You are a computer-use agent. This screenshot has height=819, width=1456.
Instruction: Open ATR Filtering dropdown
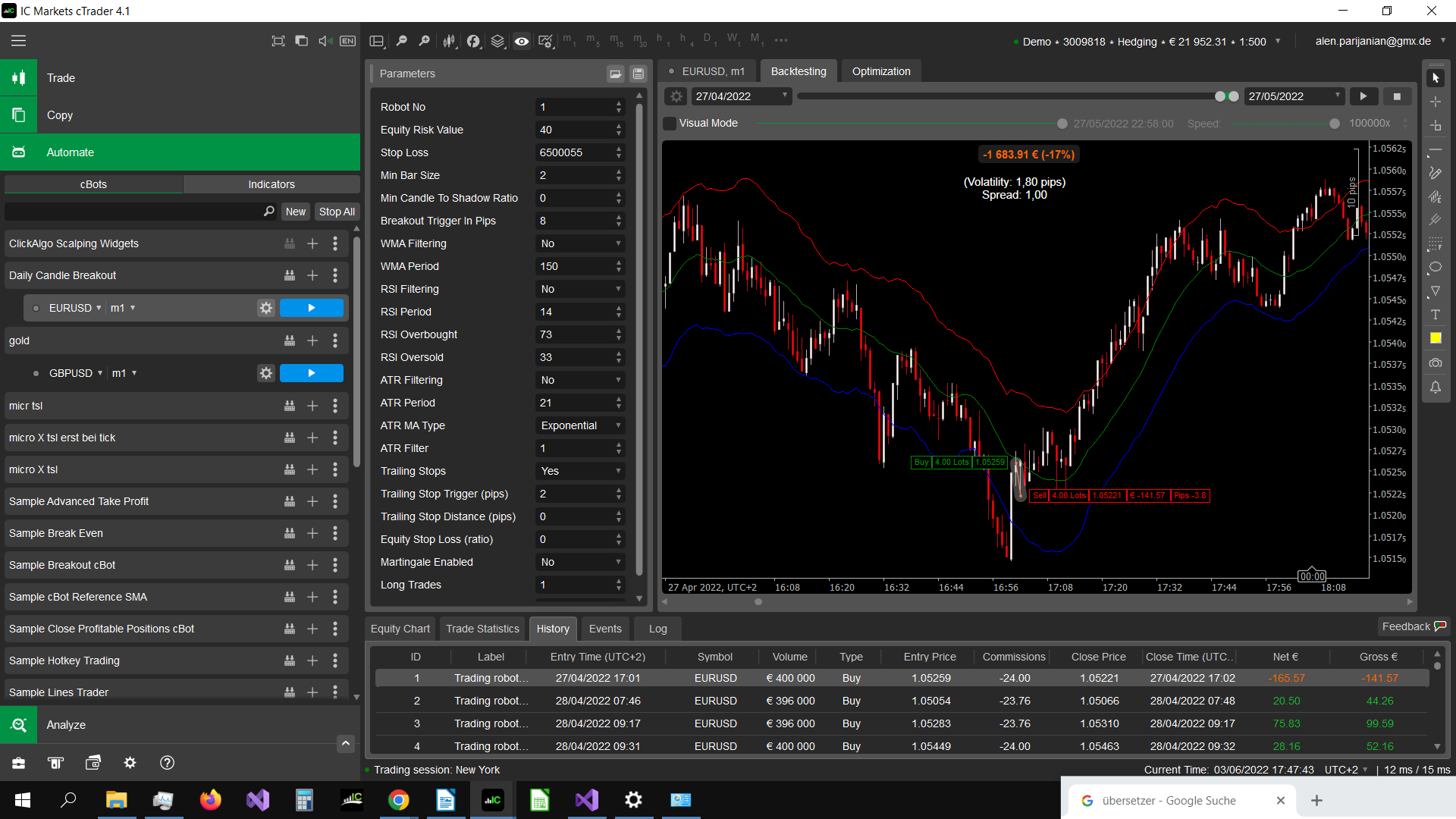coord(580,380)
